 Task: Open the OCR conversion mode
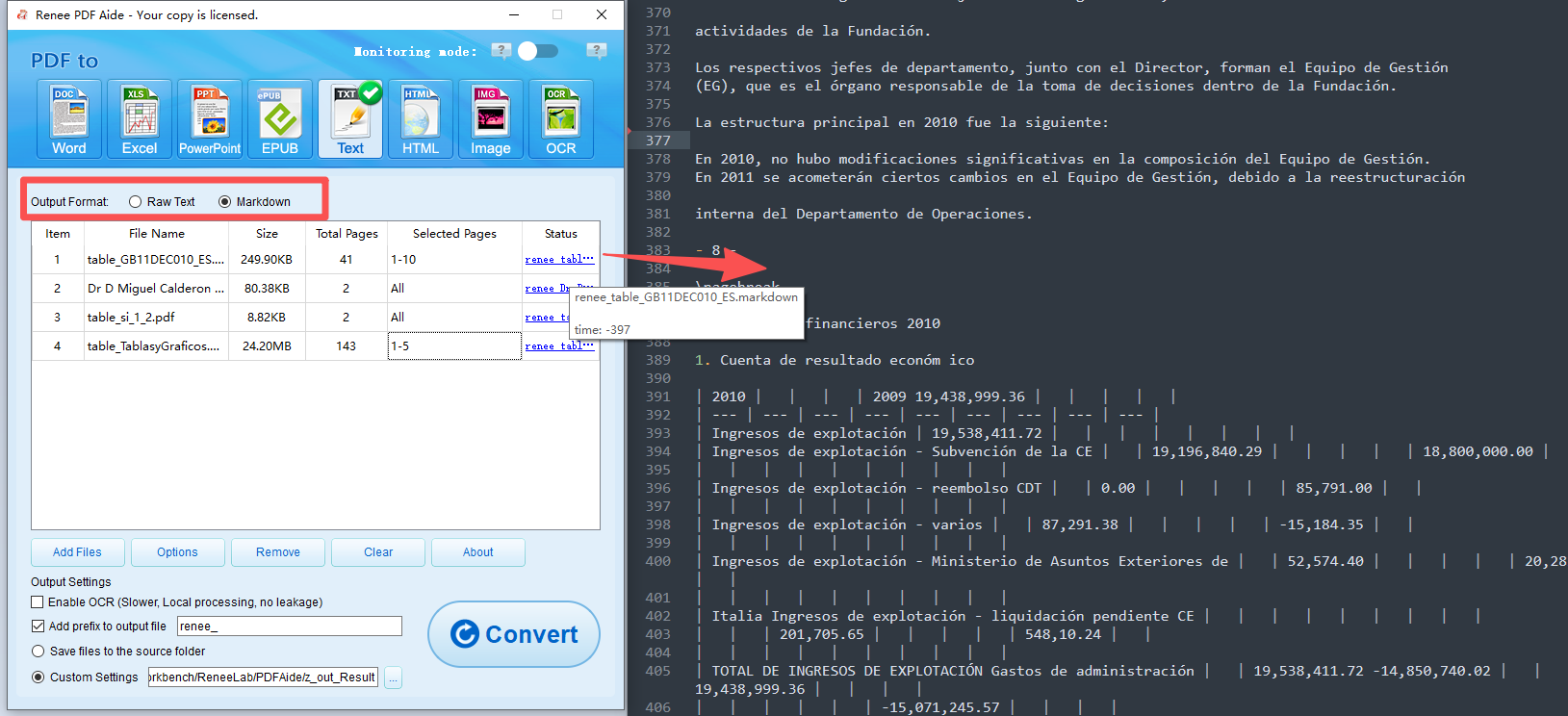[561, 119]
